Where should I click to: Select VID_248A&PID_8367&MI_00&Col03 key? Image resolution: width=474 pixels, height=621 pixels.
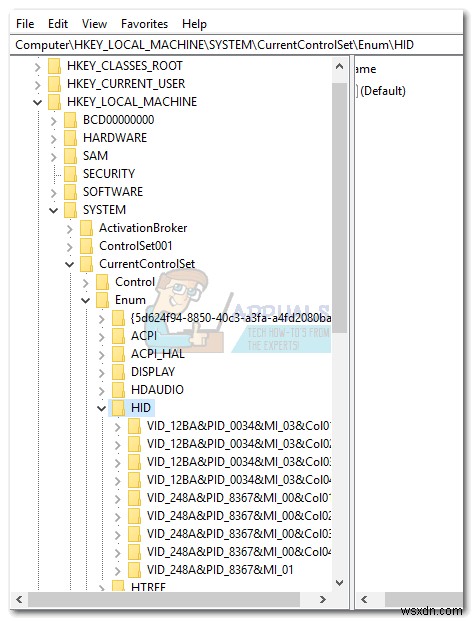(x=239, y=534)
